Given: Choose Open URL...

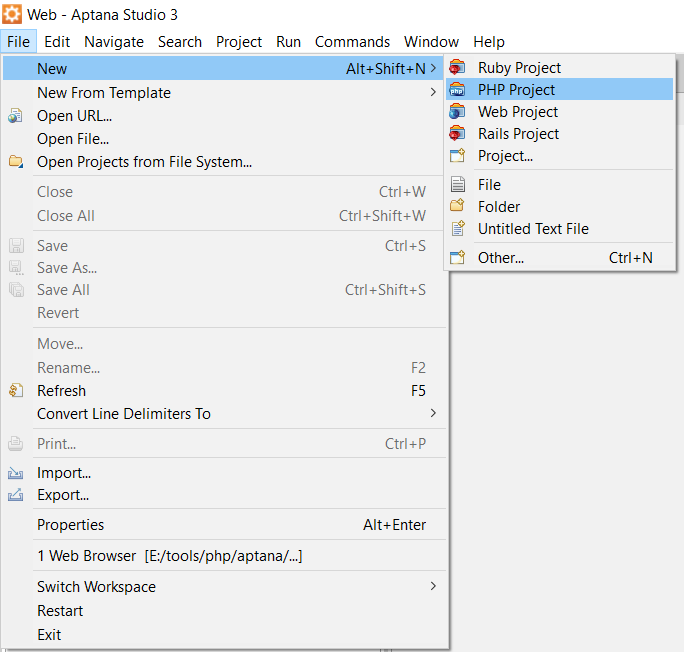Looking at the screenshot, I should (x=223, y=116).
